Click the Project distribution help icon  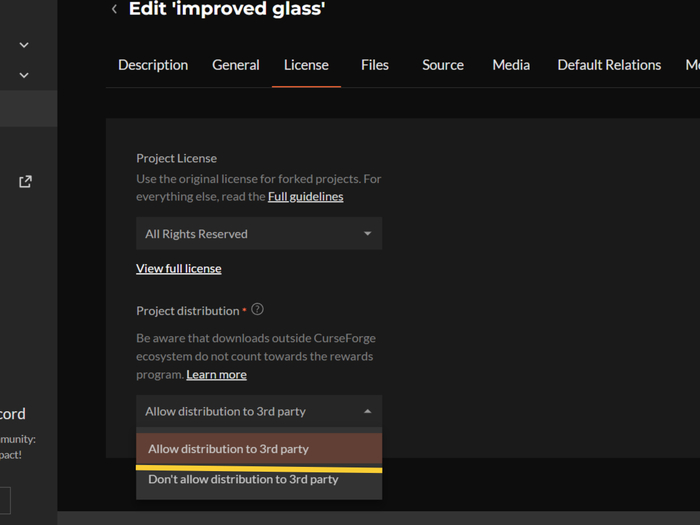tap(257, 310)
